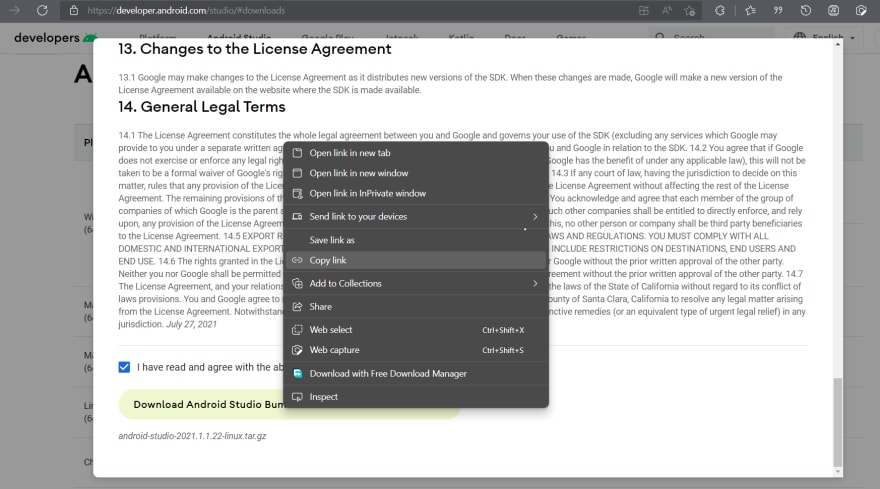Click the license dialog scrollbar thumb
This screenshot has width=880, height=489.
coord(838,422)
